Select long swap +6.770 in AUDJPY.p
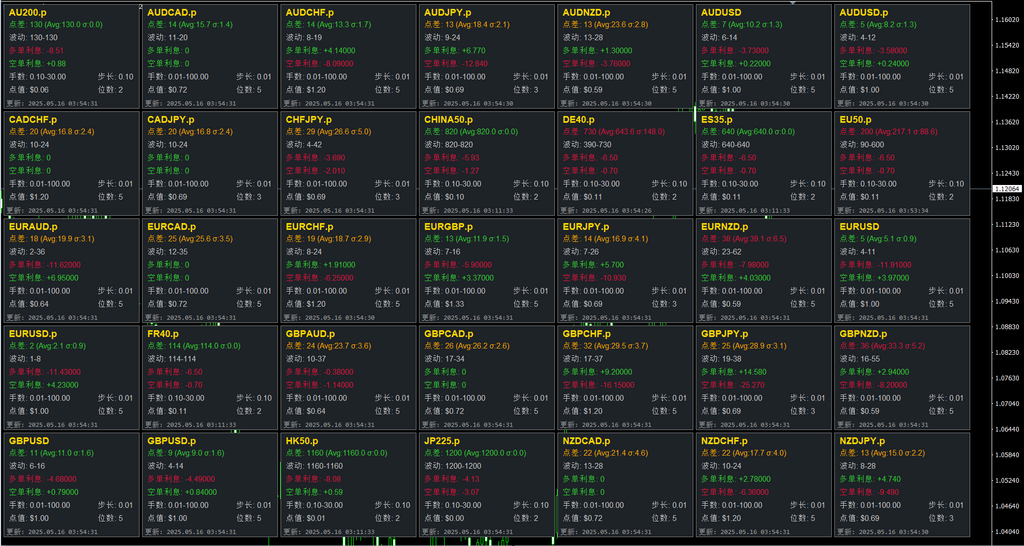Screen dimensions: 1024x546 point(455,50)
